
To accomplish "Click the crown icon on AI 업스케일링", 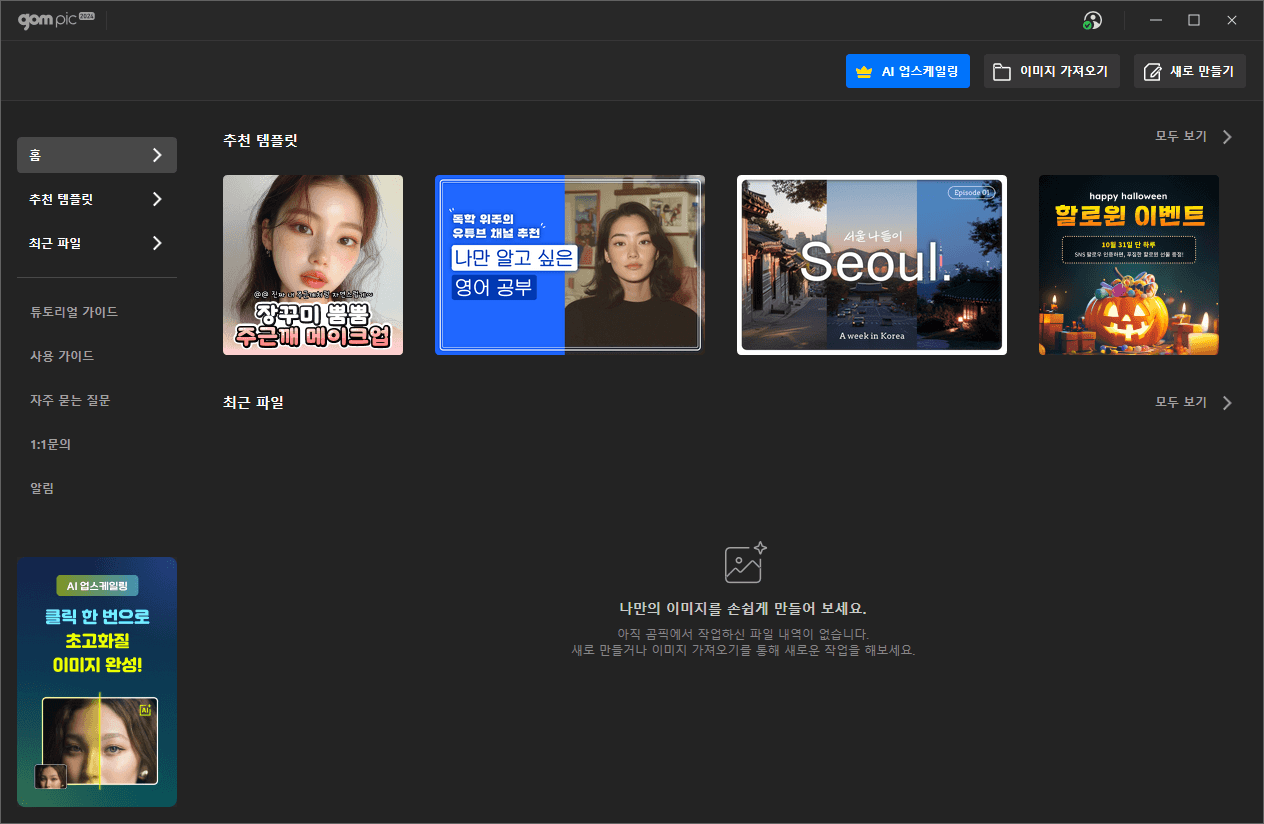I will click(865, 72).
